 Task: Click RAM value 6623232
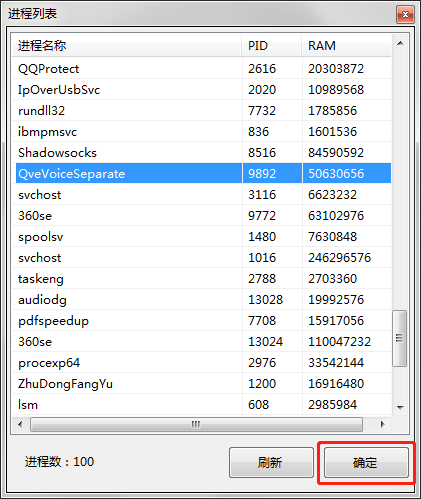coord(332,195)
